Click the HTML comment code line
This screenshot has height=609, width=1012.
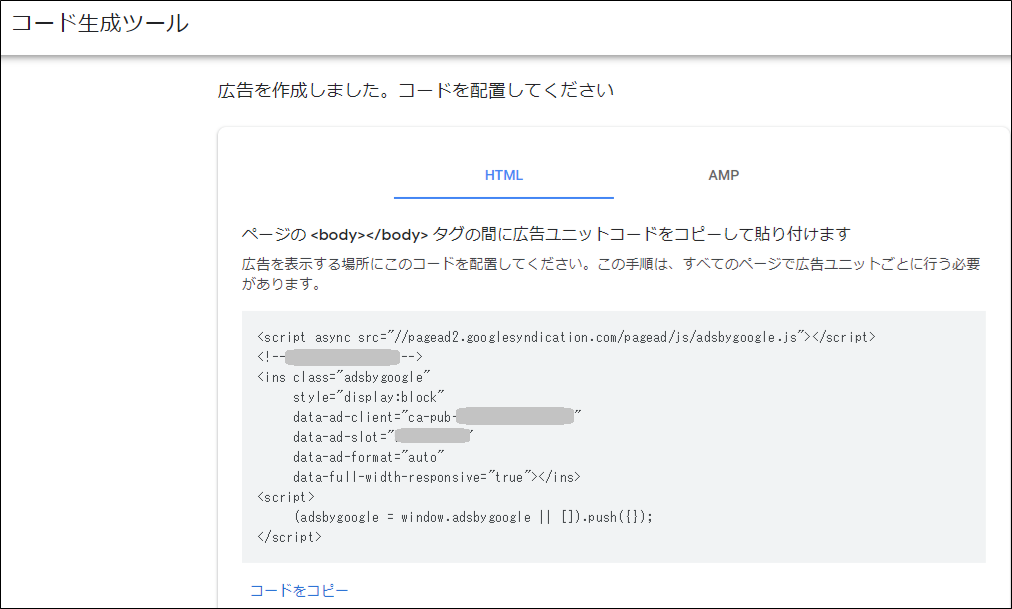[x=339, y=357]
